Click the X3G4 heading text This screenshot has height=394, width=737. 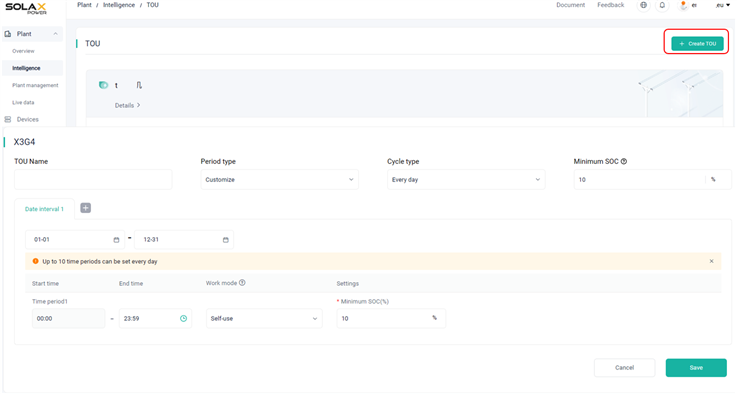(24, 142)
